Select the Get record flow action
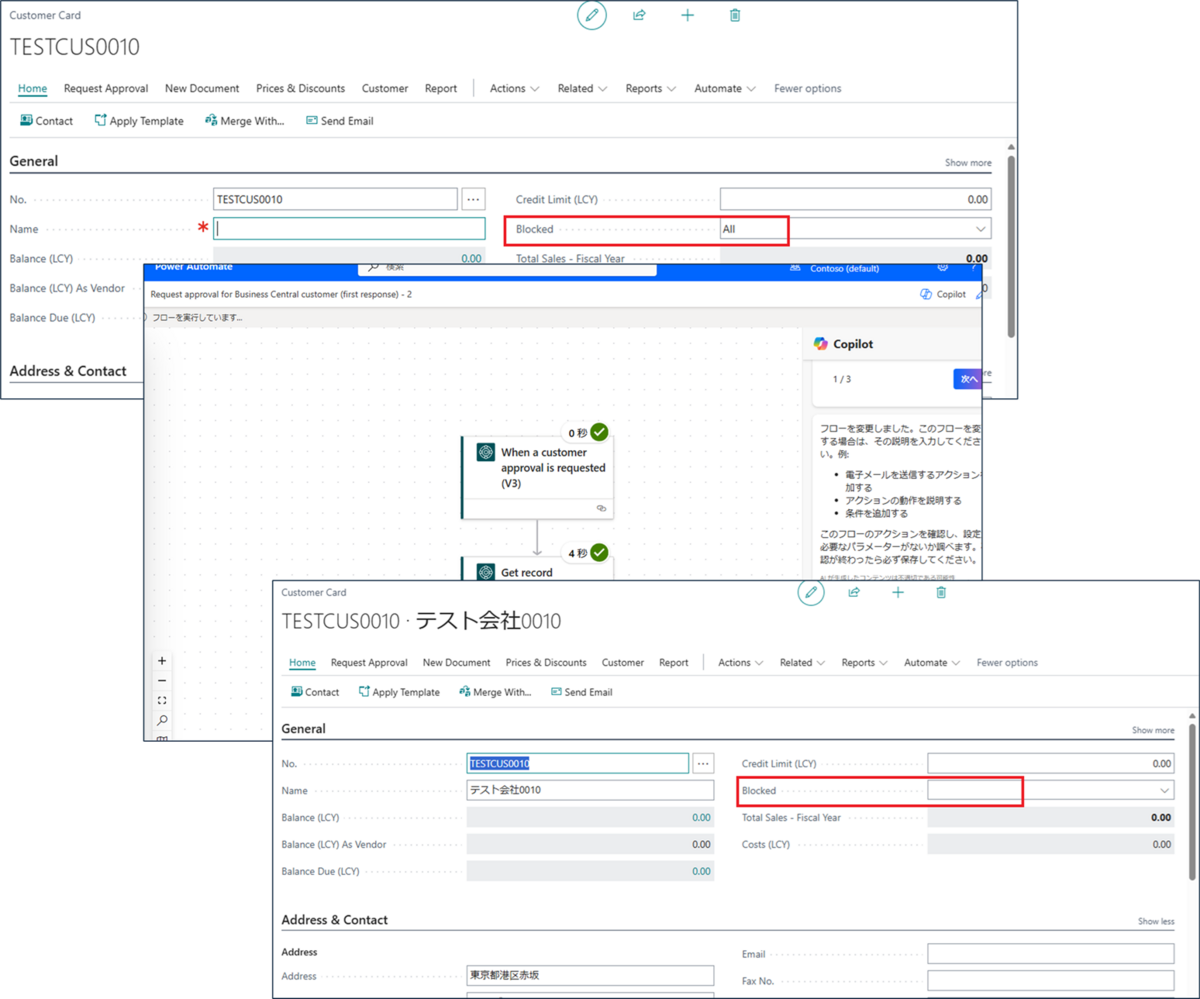The image size is (1200, 999). coord(538,568)
